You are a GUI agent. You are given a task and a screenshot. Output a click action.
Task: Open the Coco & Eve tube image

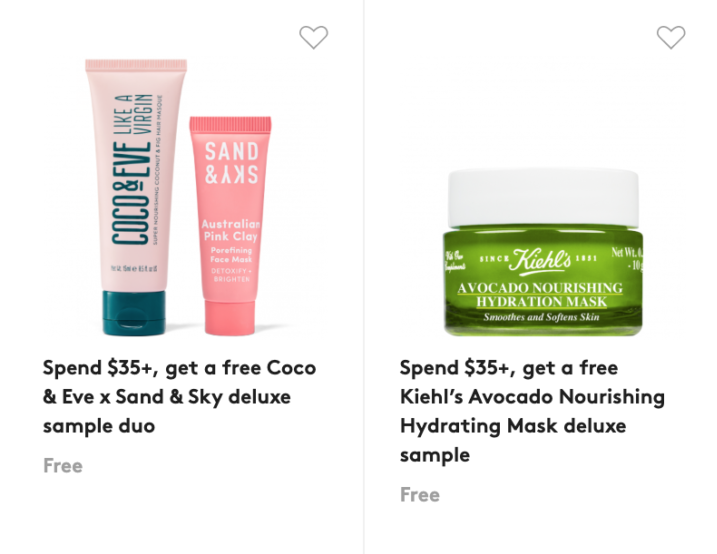pos(136,197)
